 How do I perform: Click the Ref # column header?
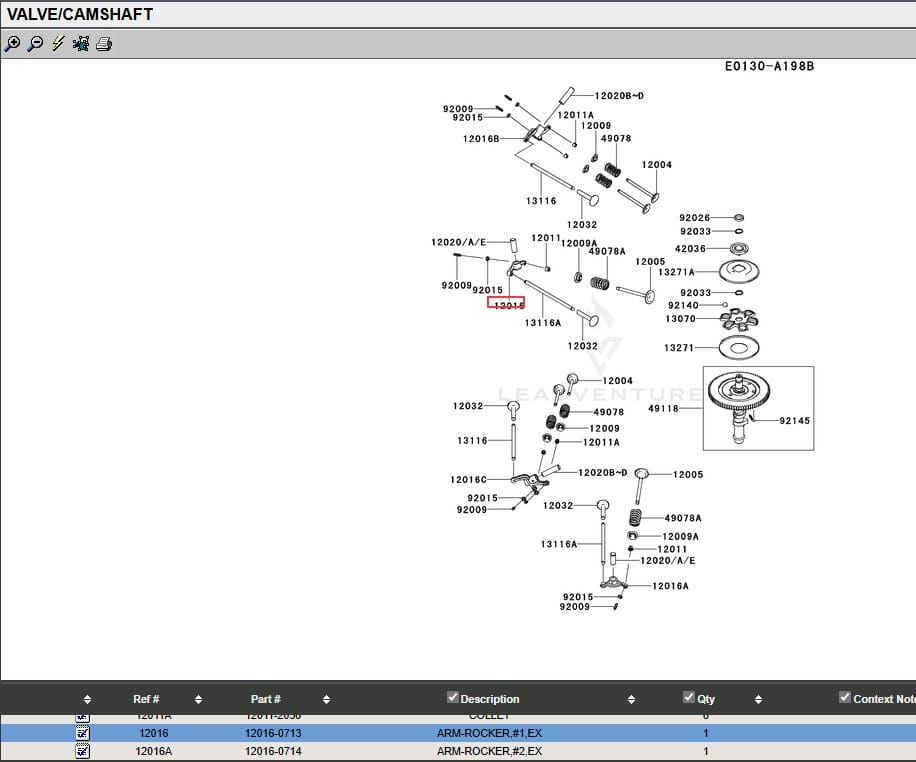point(146,699)
